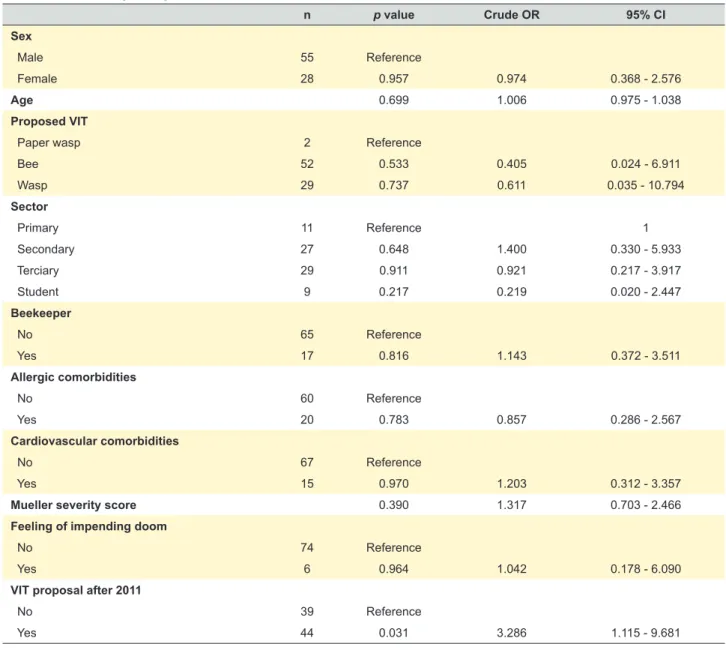Click CI '0.312 - 3.357'
The image size is (726, 650).
[645, 483]
